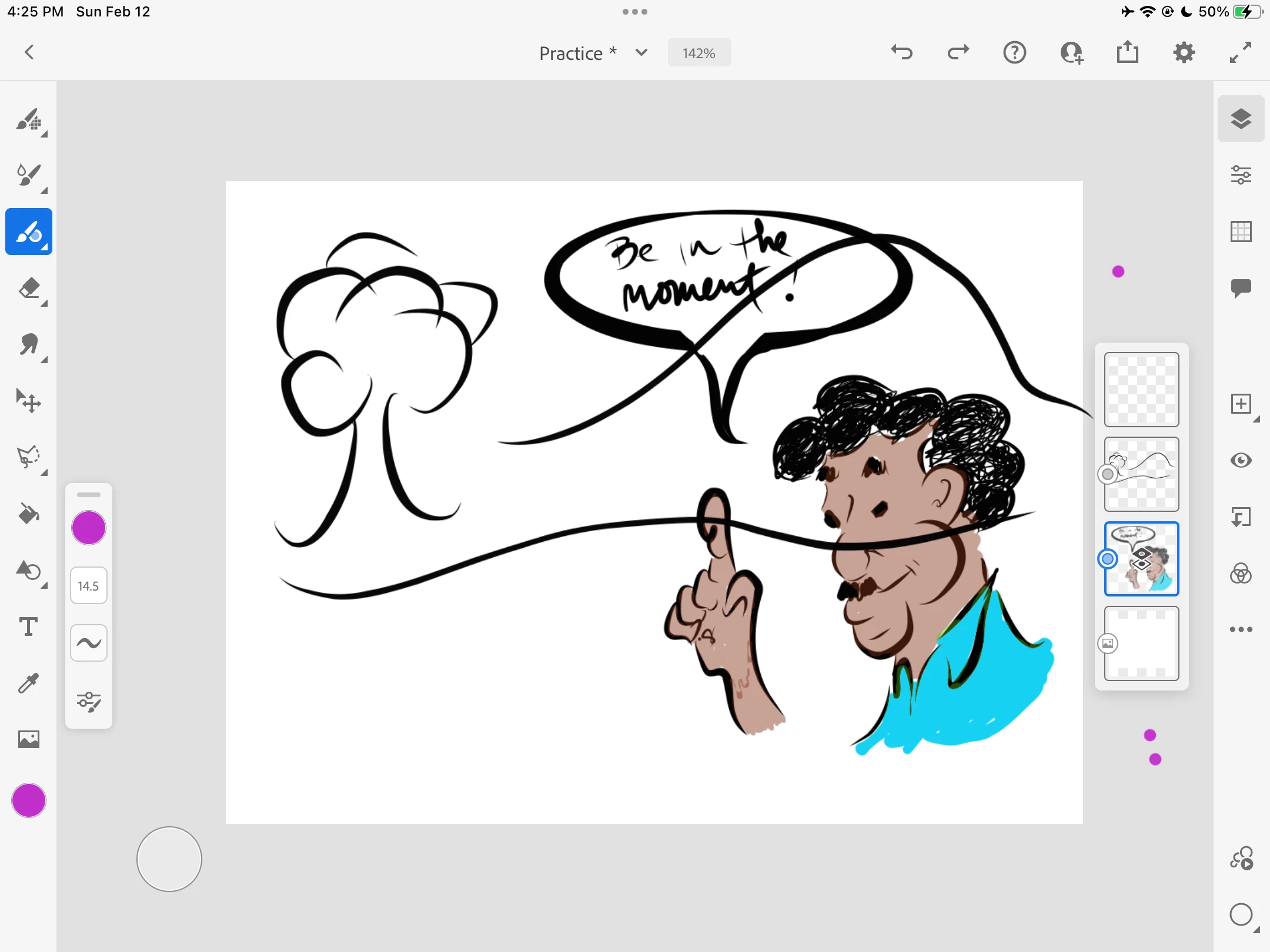The width and height of the screenshot is (1270, 952).
Task: Toggle layer visibility eye icon
Action: [x=1241, y=460]
